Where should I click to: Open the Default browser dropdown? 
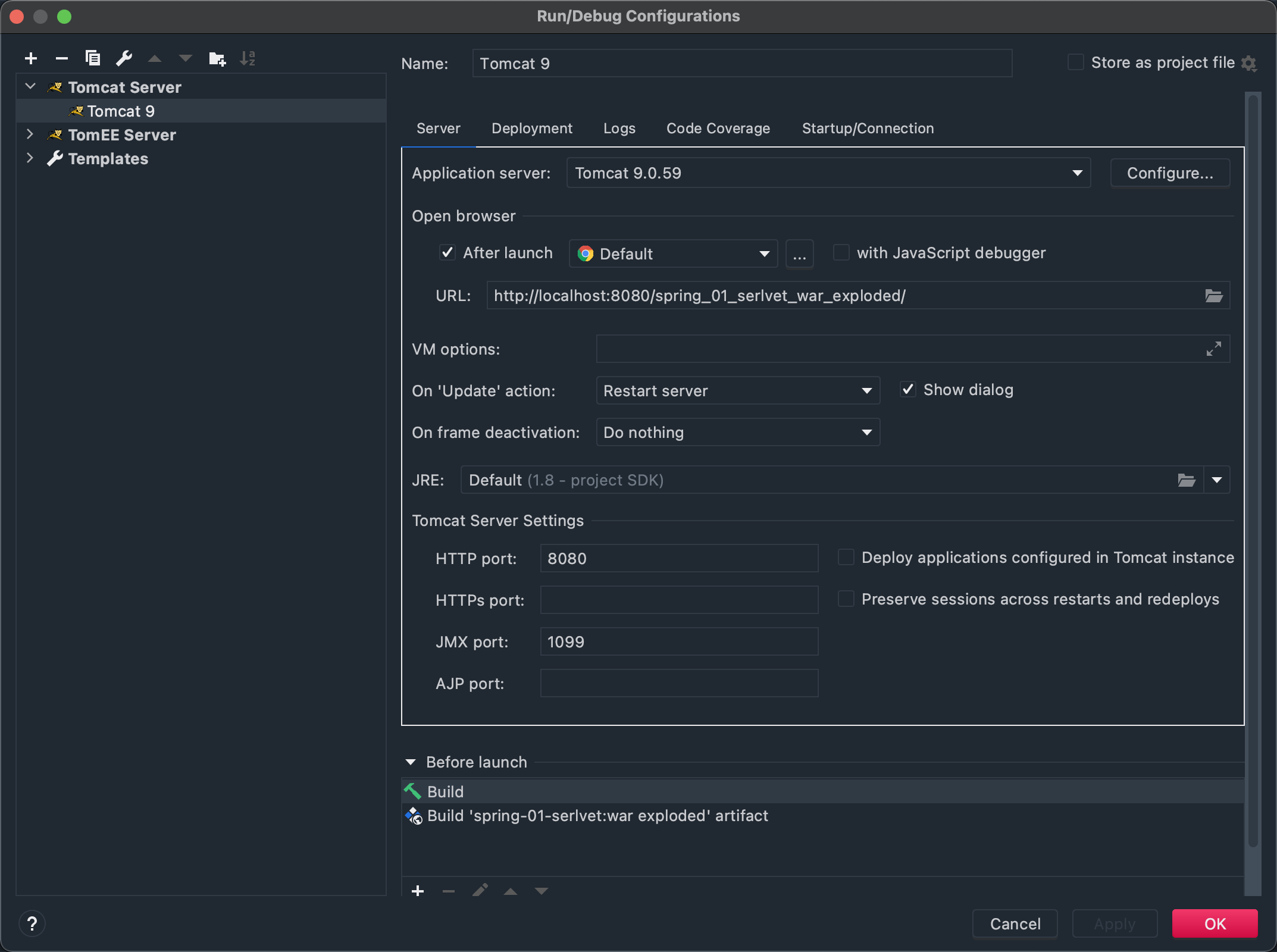click(x=673, y=254)
